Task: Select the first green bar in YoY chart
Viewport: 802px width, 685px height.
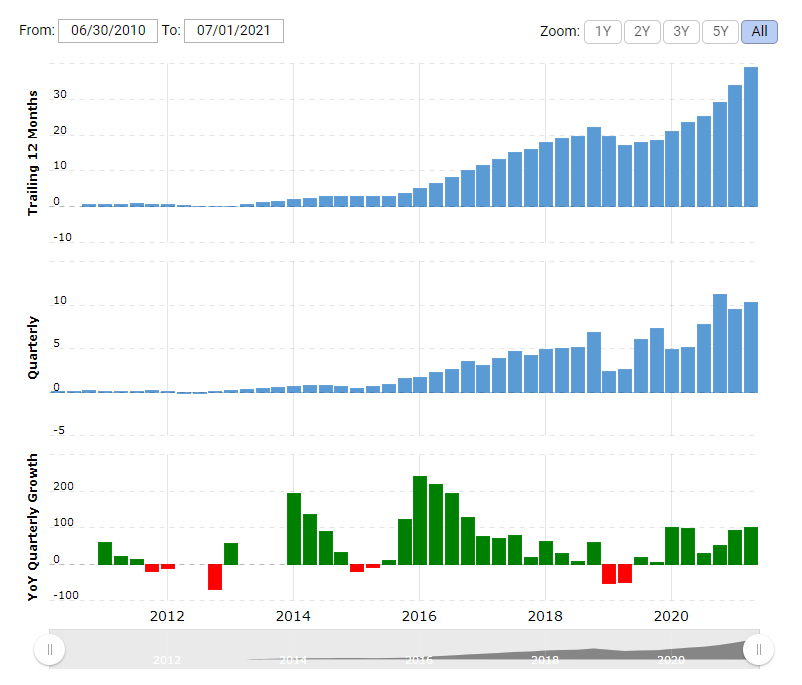Action: point(105,553)
